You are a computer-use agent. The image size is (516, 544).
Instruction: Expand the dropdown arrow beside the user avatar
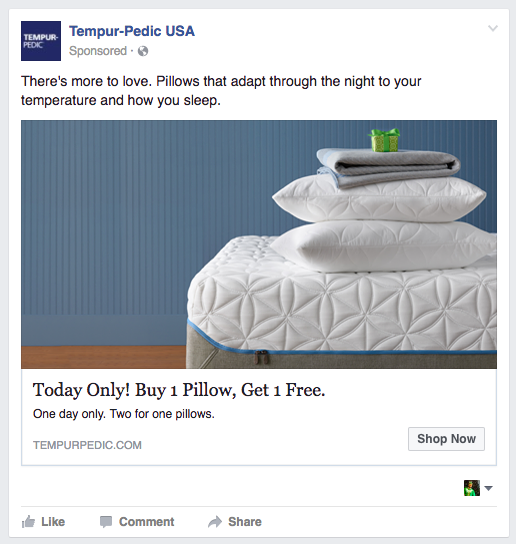pyautogui.click(x=489, y=488)
